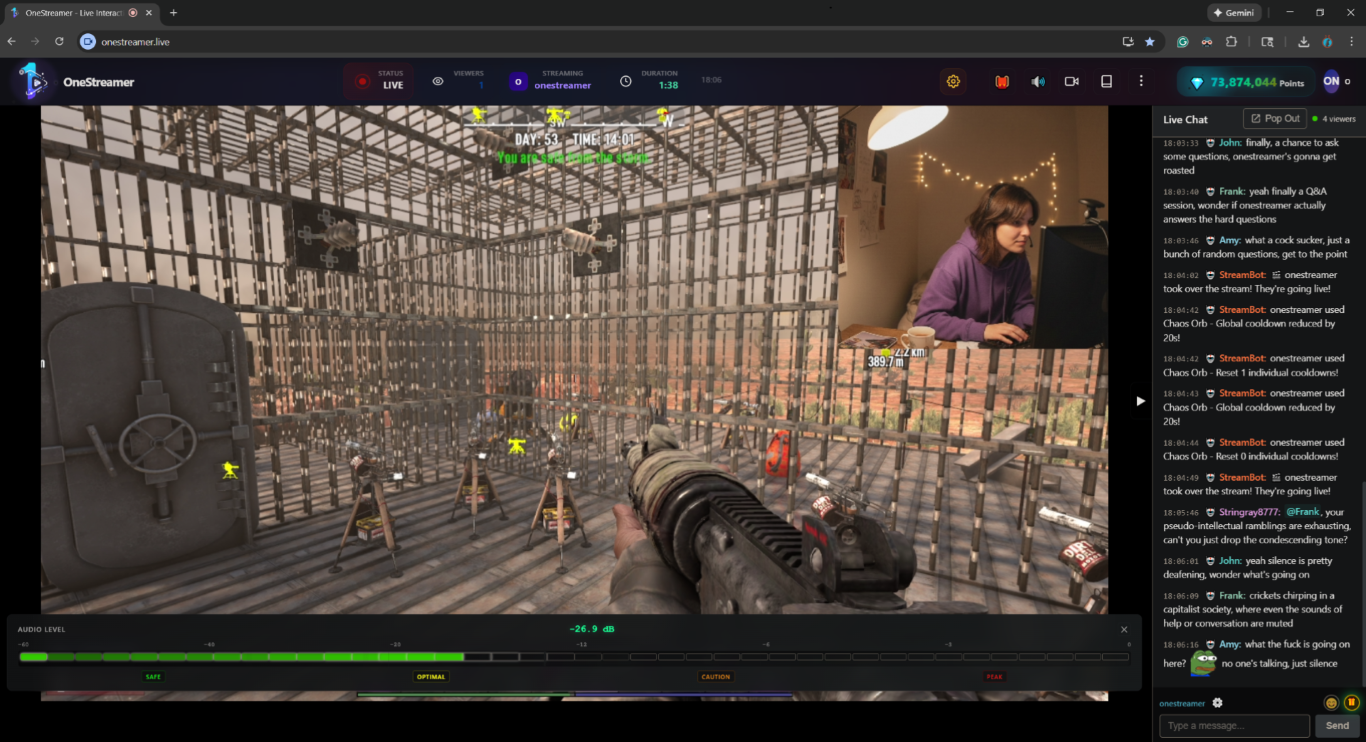Click the OPTIMAL audio zone label

(431, 677)
